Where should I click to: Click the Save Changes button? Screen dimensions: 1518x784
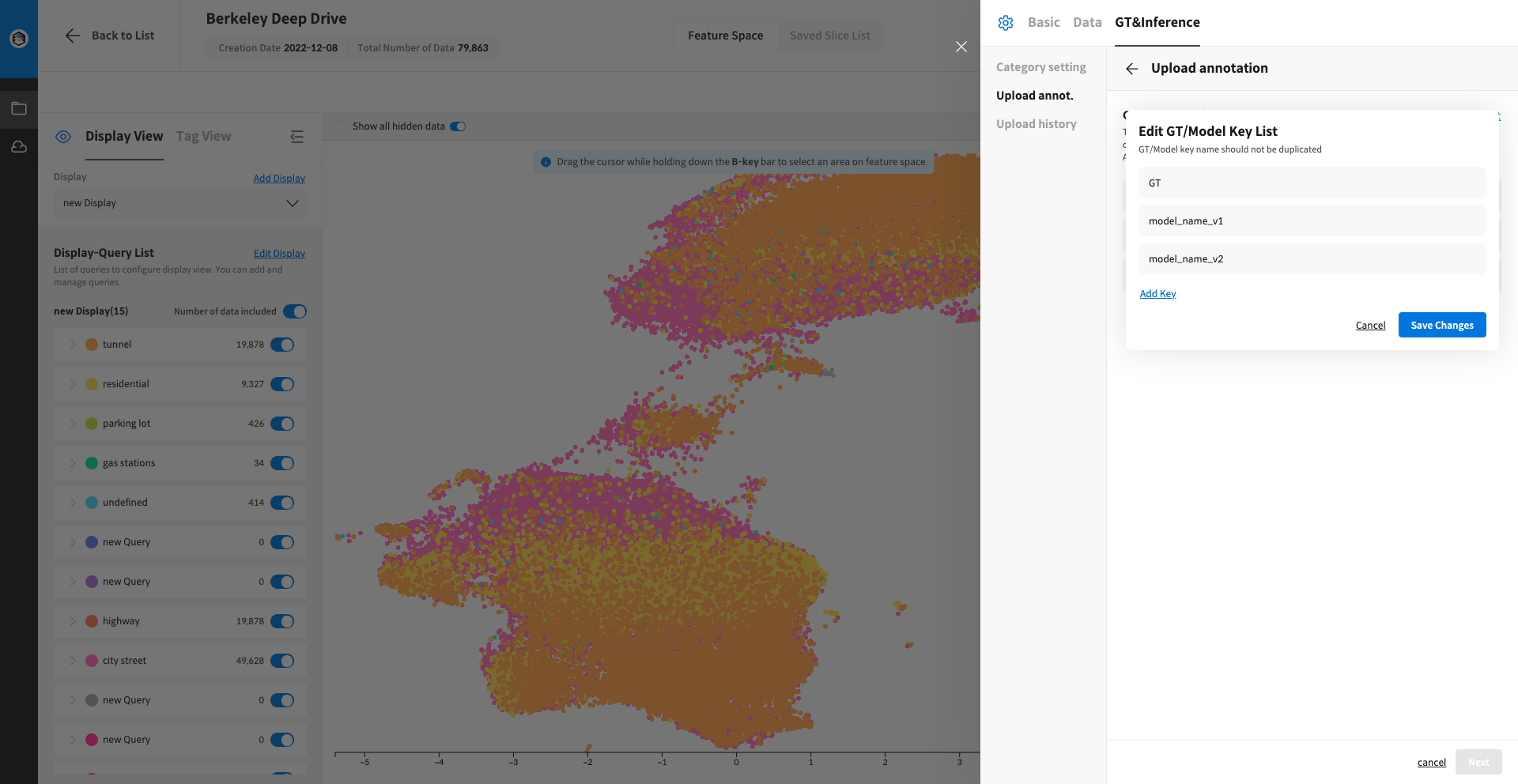[1442, 325]
